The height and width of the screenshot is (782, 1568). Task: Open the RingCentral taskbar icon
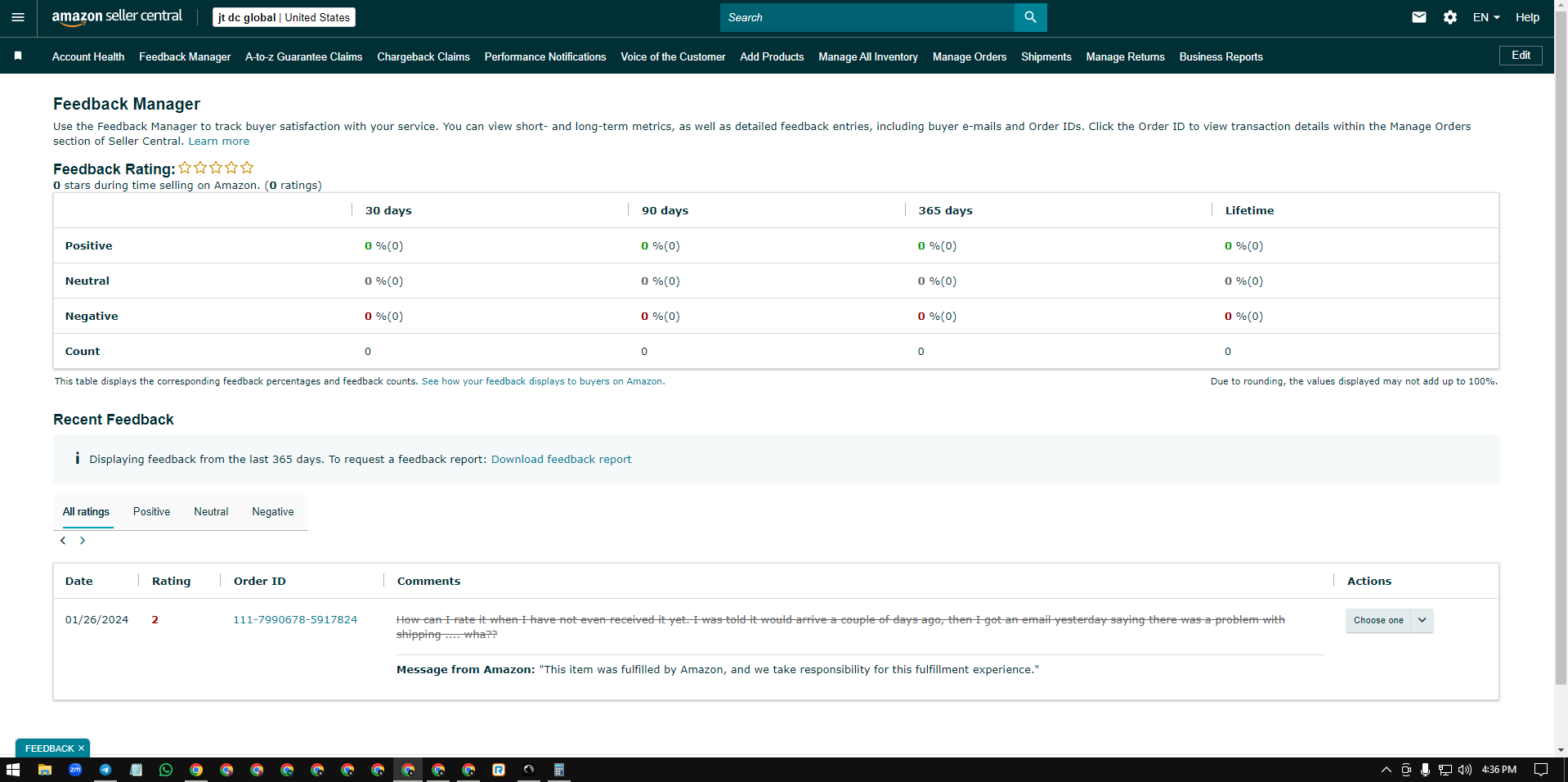499,770
